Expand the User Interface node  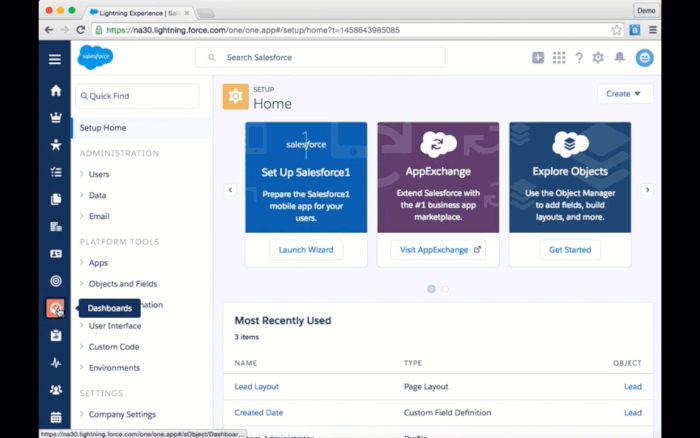82,325
